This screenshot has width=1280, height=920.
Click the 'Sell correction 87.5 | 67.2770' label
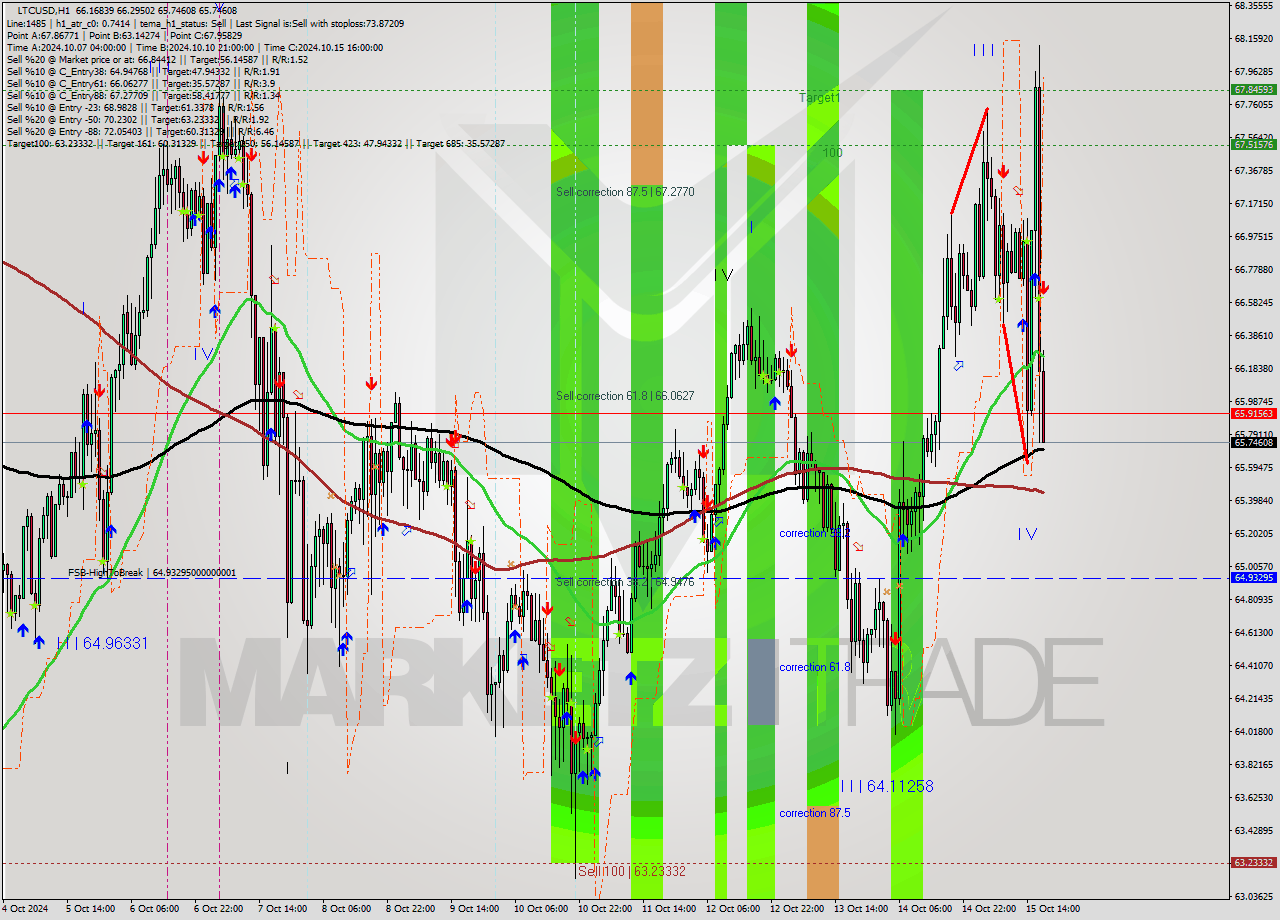point(625,191)
